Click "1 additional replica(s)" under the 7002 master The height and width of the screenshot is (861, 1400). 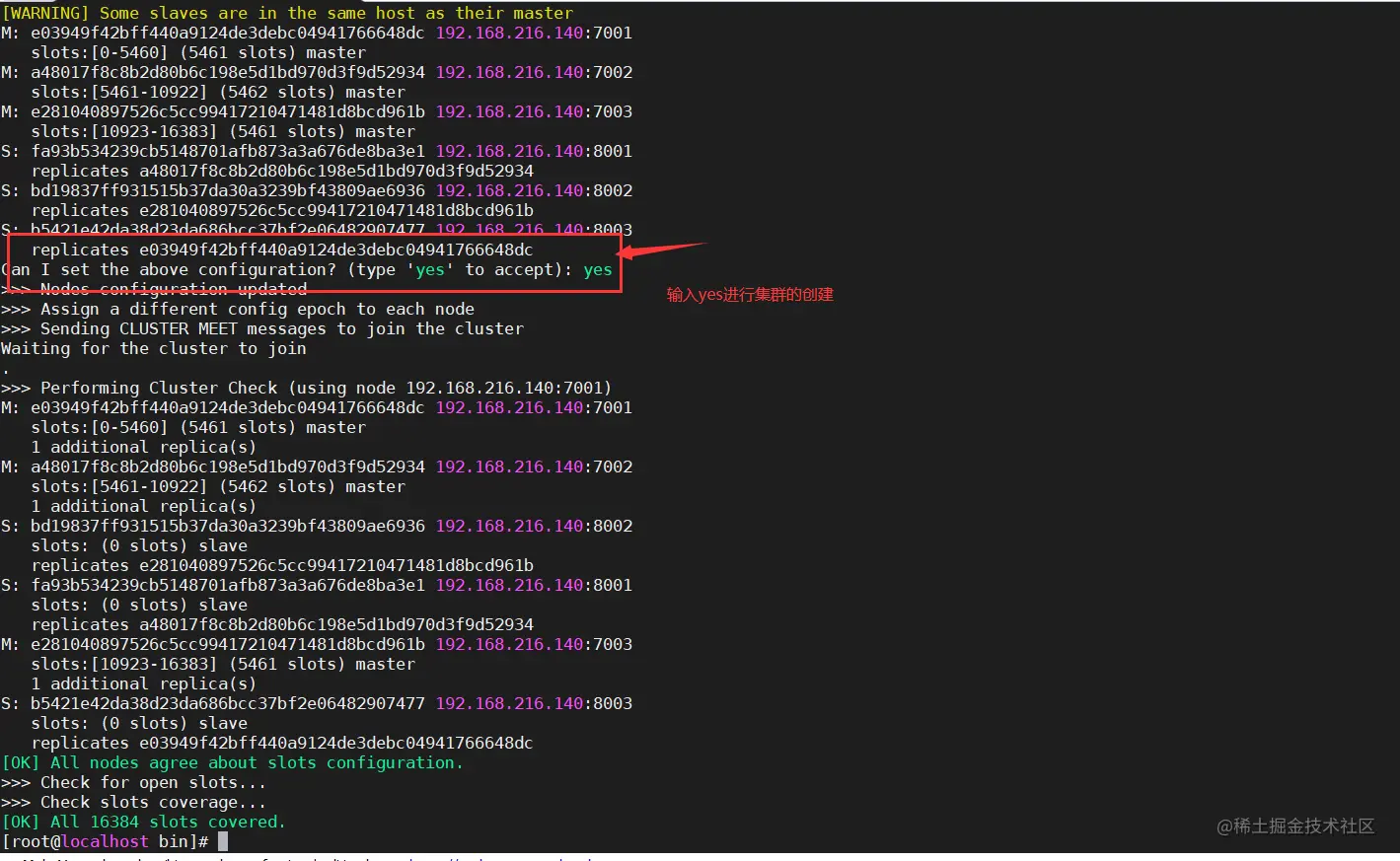[144, 506]
